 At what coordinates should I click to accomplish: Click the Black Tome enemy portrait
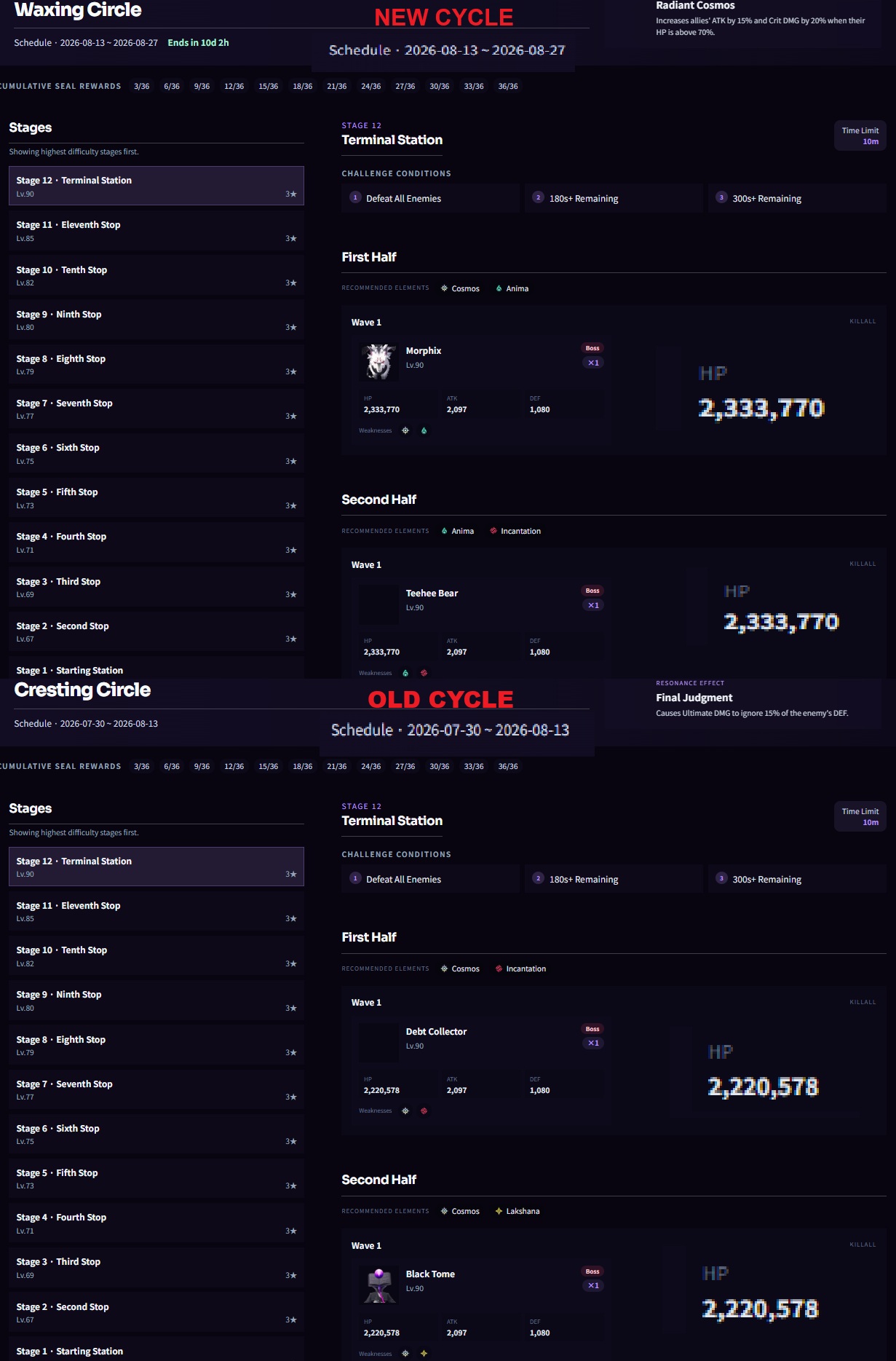378,1285
